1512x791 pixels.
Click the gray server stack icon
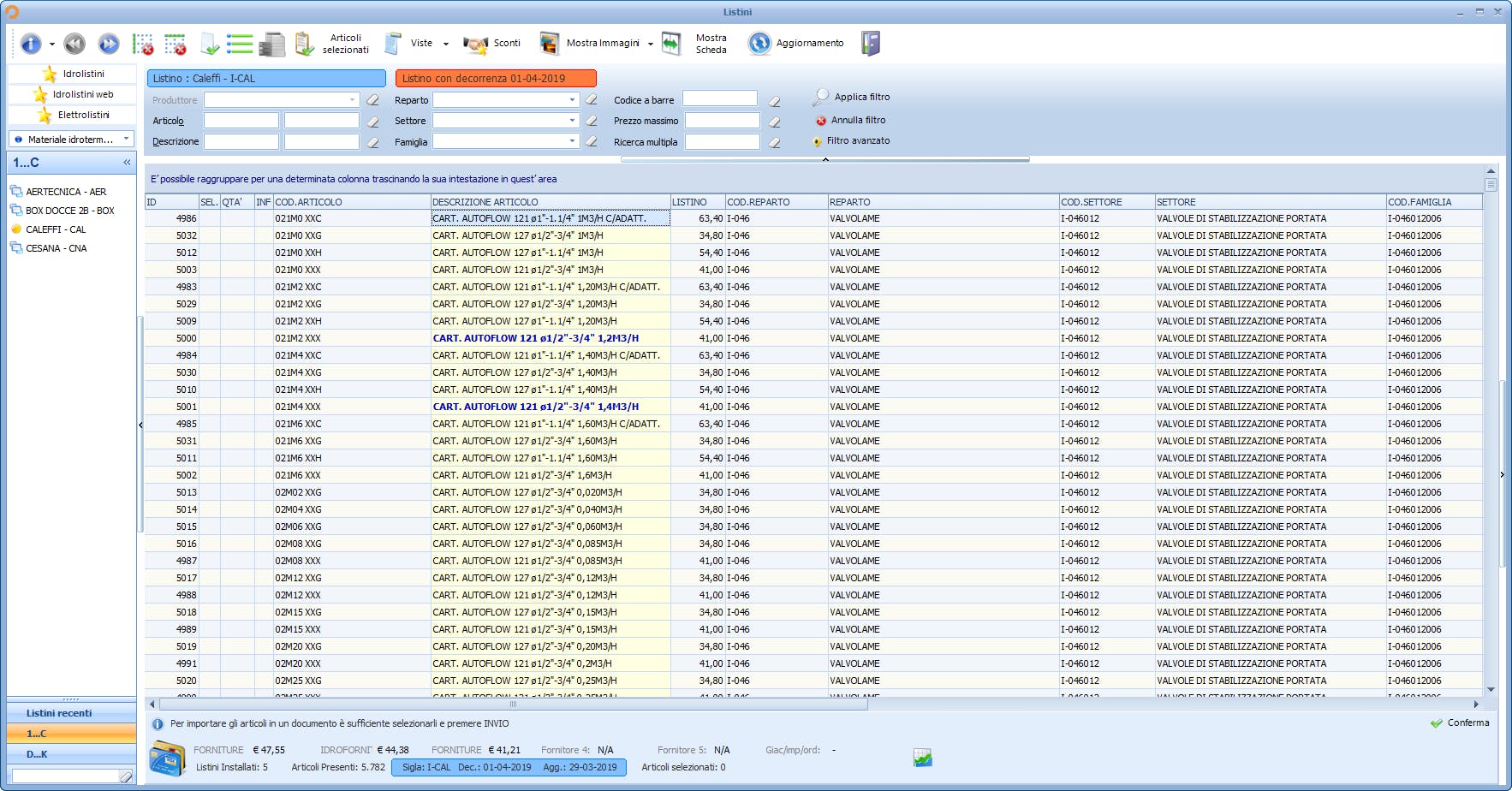(x=272, y=44)
